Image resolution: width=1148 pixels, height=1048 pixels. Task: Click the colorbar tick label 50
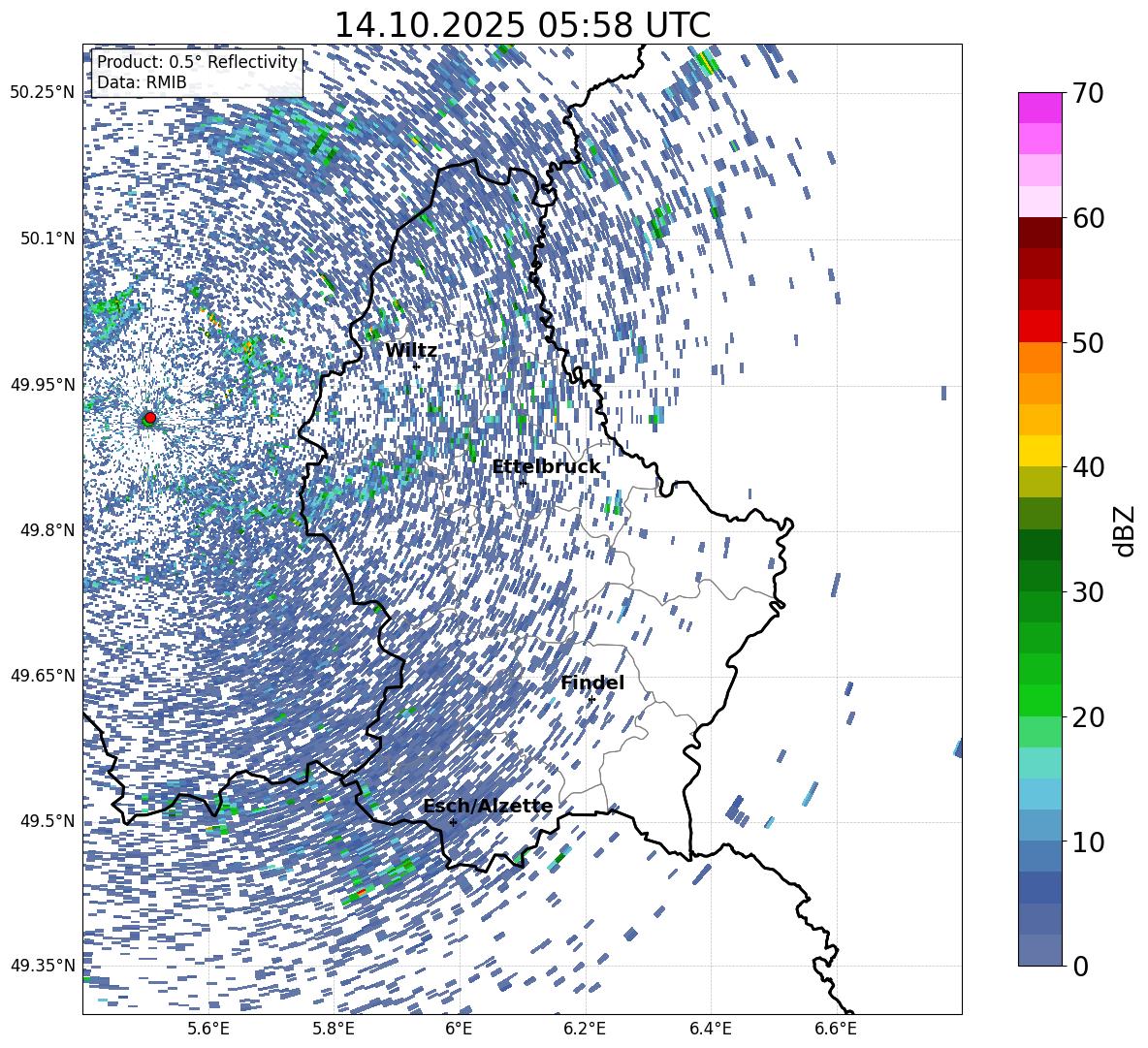point(1088,343)
